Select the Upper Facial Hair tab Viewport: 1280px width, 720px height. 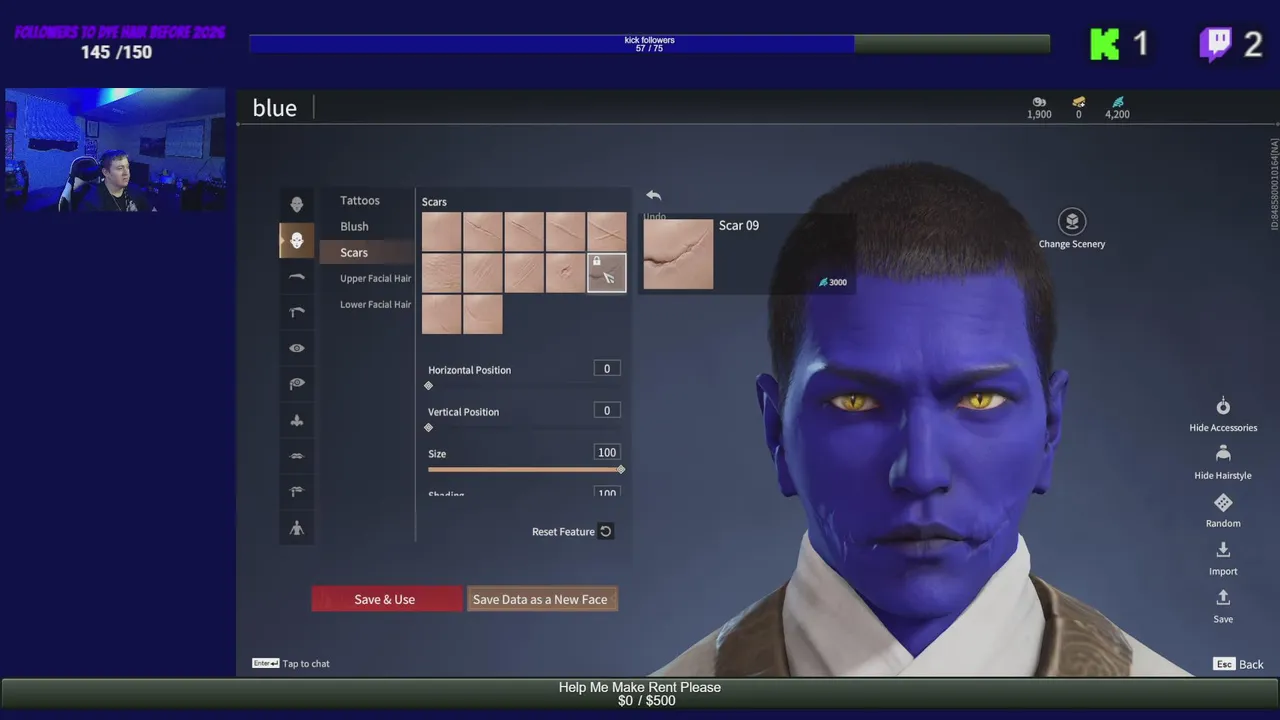pos(376,279)
